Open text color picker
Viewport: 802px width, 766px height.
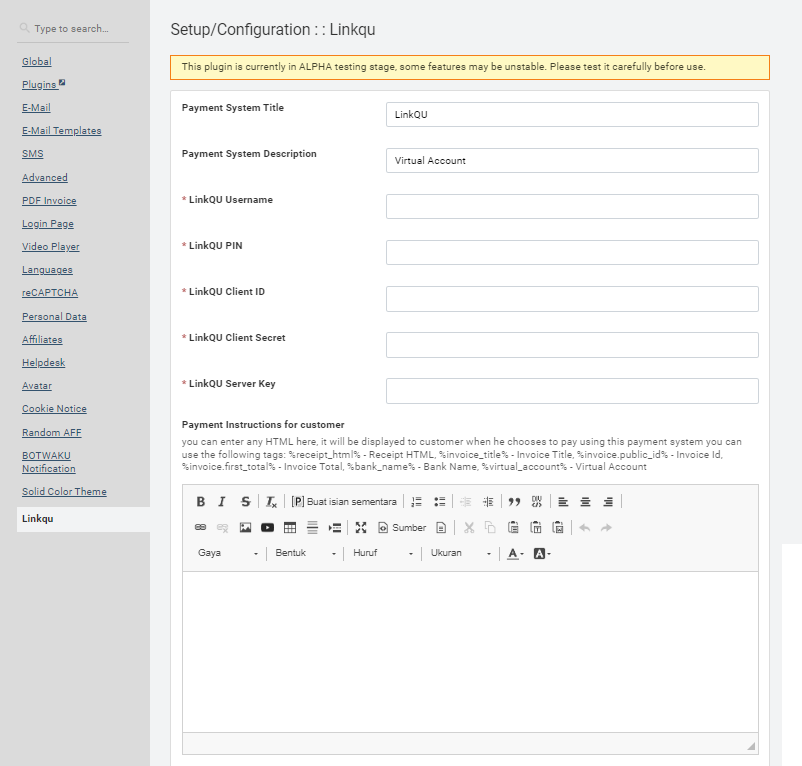point(515,553)
